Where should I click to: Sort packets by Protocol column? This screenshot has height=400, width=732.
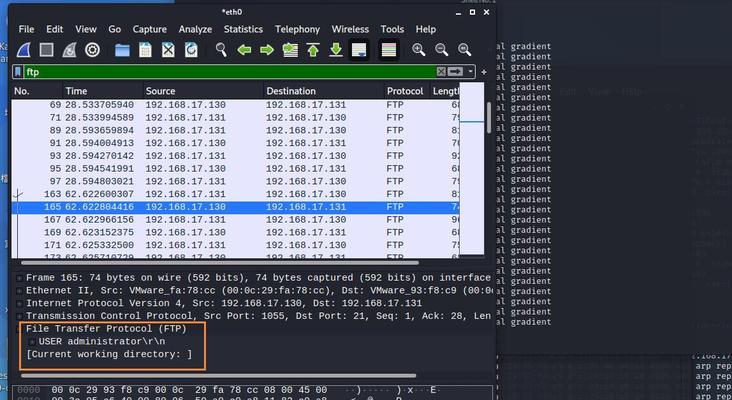coord(407,91)
